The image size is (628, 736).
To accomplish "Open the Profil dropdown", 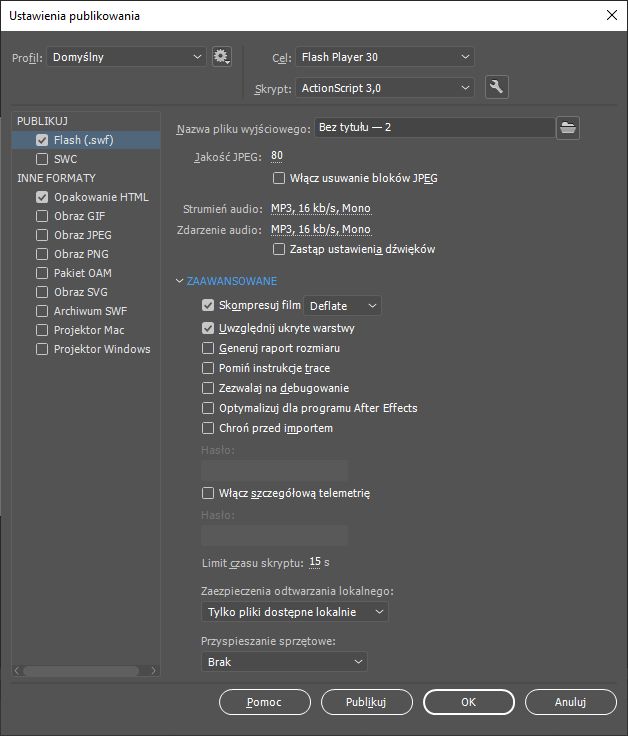I will tap(126, 57).
